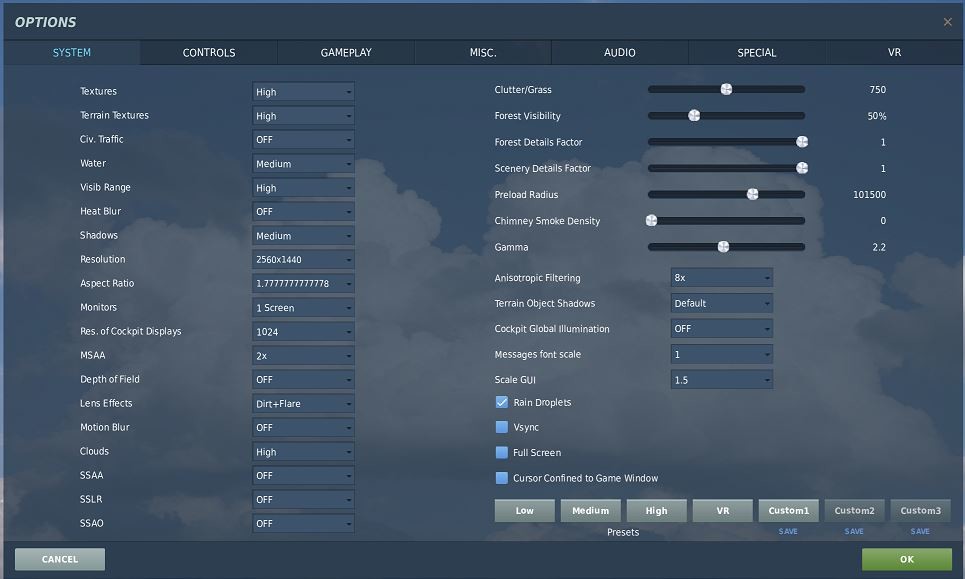
Task: Open the MSAA dropdown
Action: (x=303, y=356)
